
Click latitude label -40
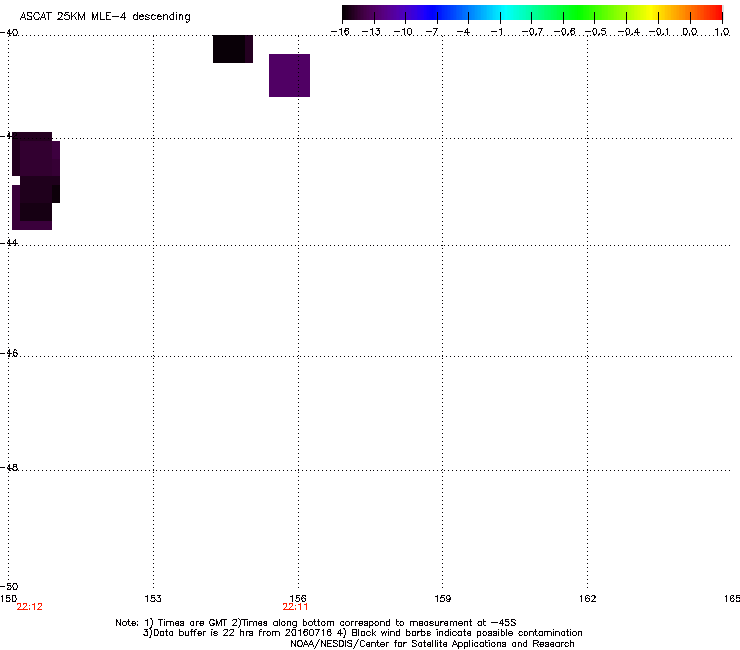pyautogui.click(x=9, y=33)
